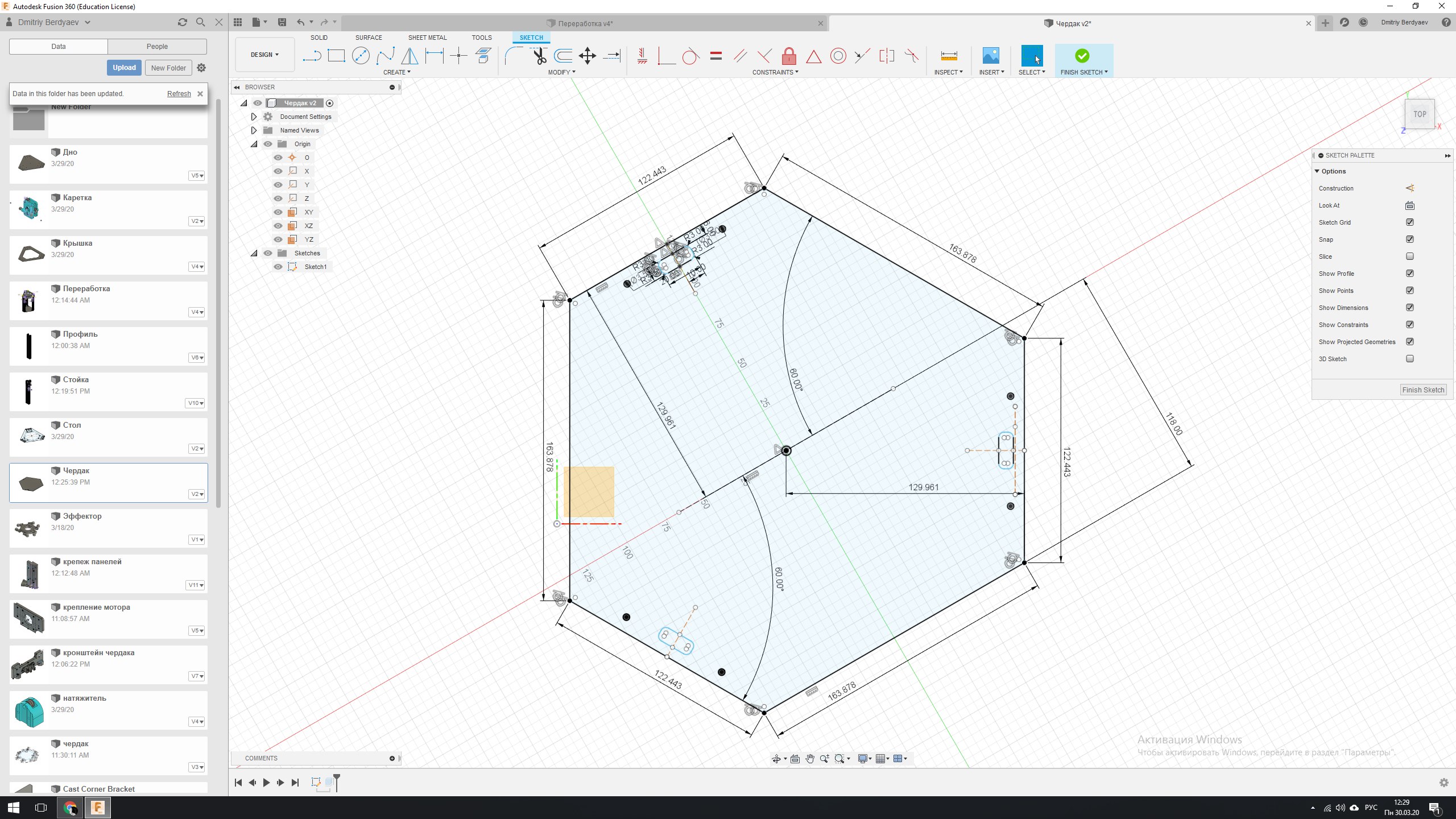1456x819 pixels.
Task: Click the Measure ruler icon
Action: pyautogui.click(x=949, y=56)
